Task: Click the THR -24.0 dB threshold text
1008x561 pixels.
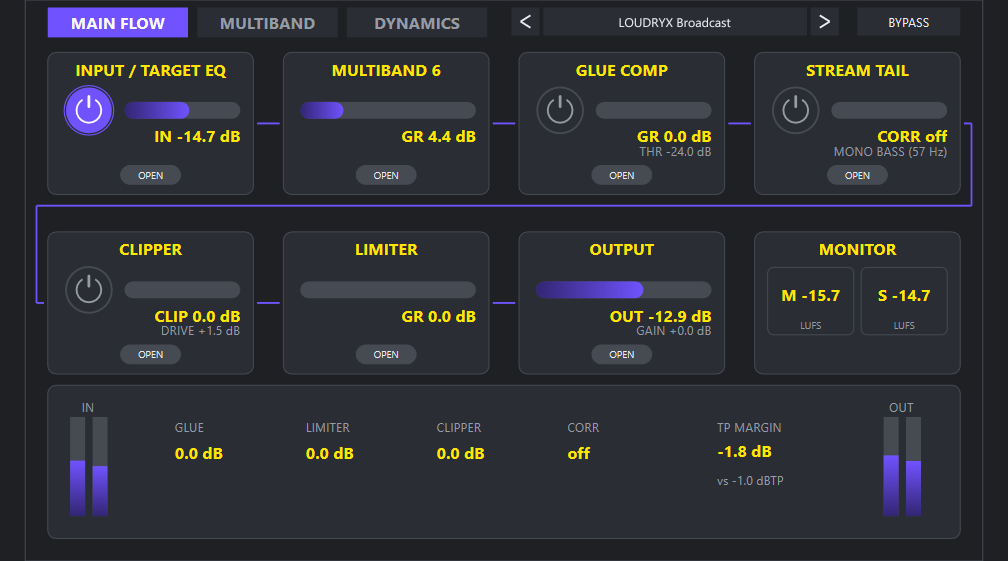Action: click(x=675, y=152)
